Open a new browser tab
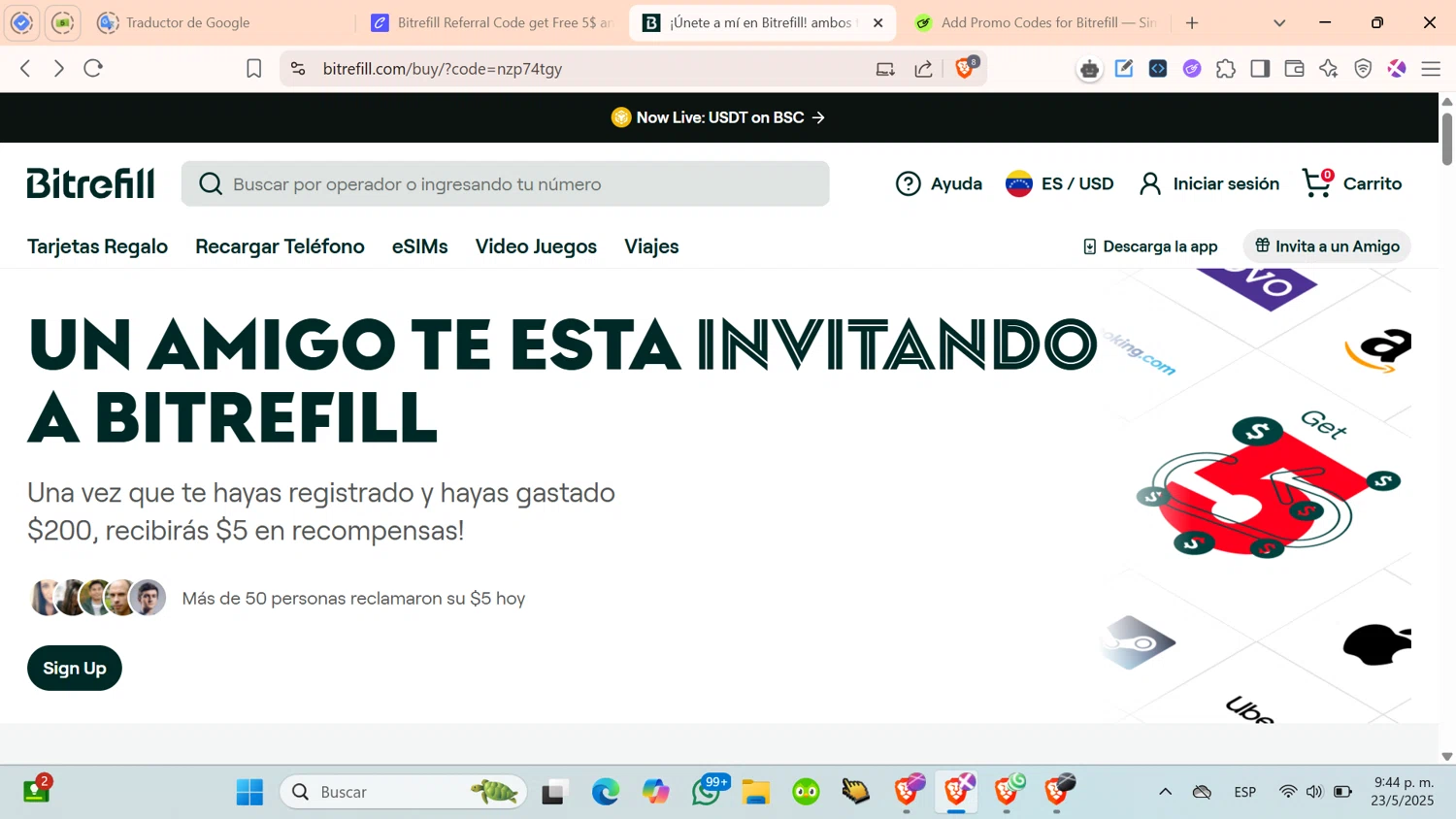Image resolution: width=1456 pixels, height=819 pixels. click(x=1192, y=22)
